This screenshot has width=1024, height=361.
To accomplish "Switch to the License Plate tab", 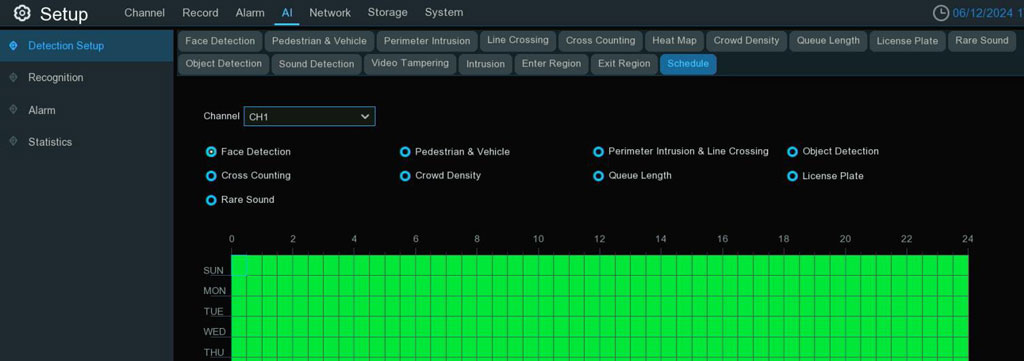I will tap(907, 41).
